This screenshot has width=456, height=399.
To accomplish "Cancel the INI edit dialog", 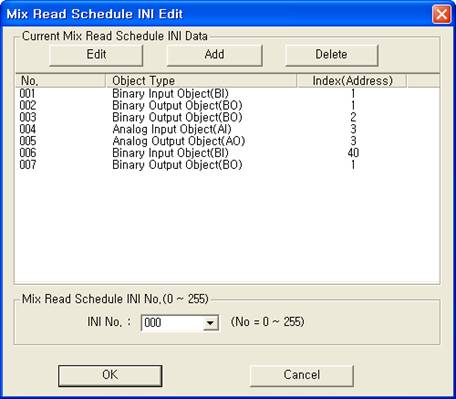I will [x=301, y=375].
